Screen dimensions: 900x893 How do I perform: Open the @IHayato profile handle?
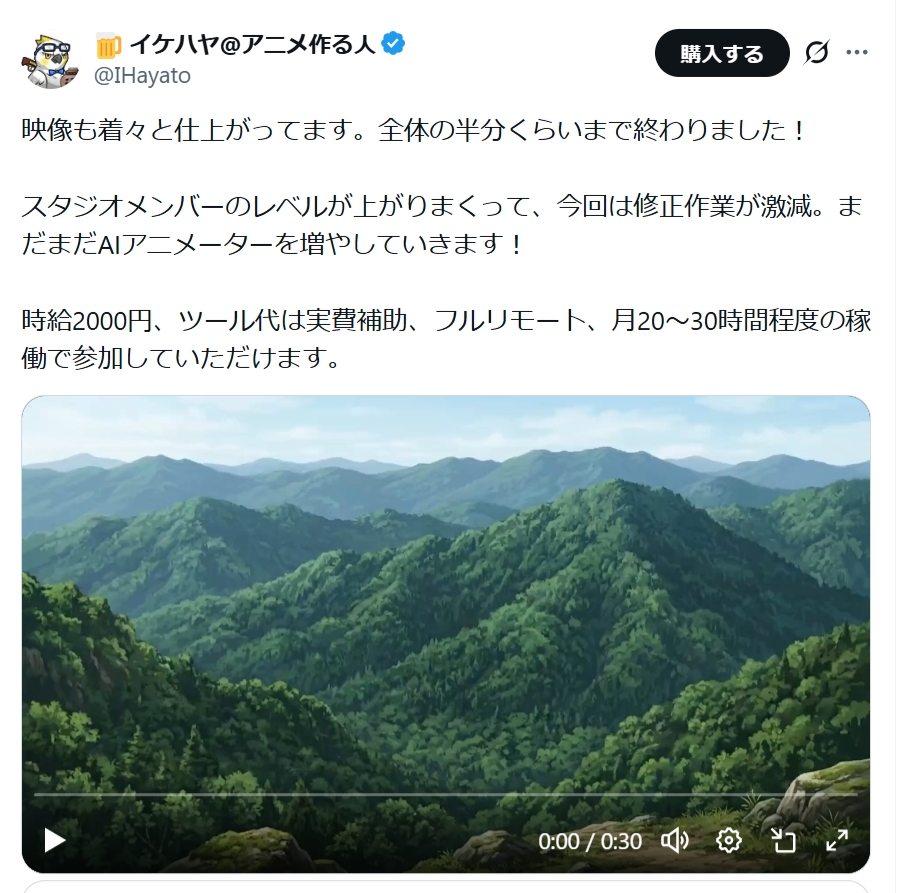pos(142,76)
